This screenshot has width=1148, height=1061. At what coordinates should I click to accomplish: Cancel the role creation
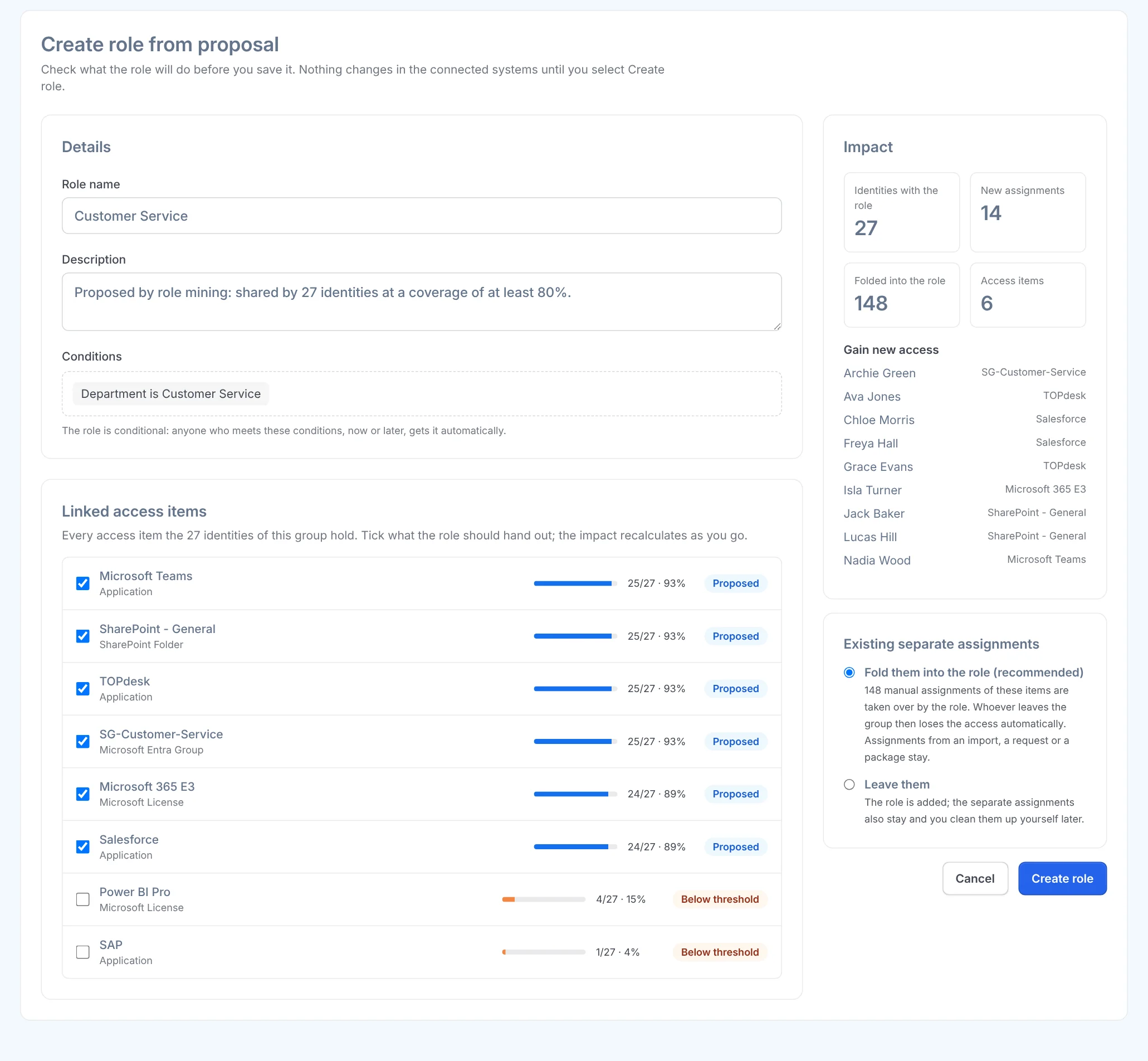point(975,878)
